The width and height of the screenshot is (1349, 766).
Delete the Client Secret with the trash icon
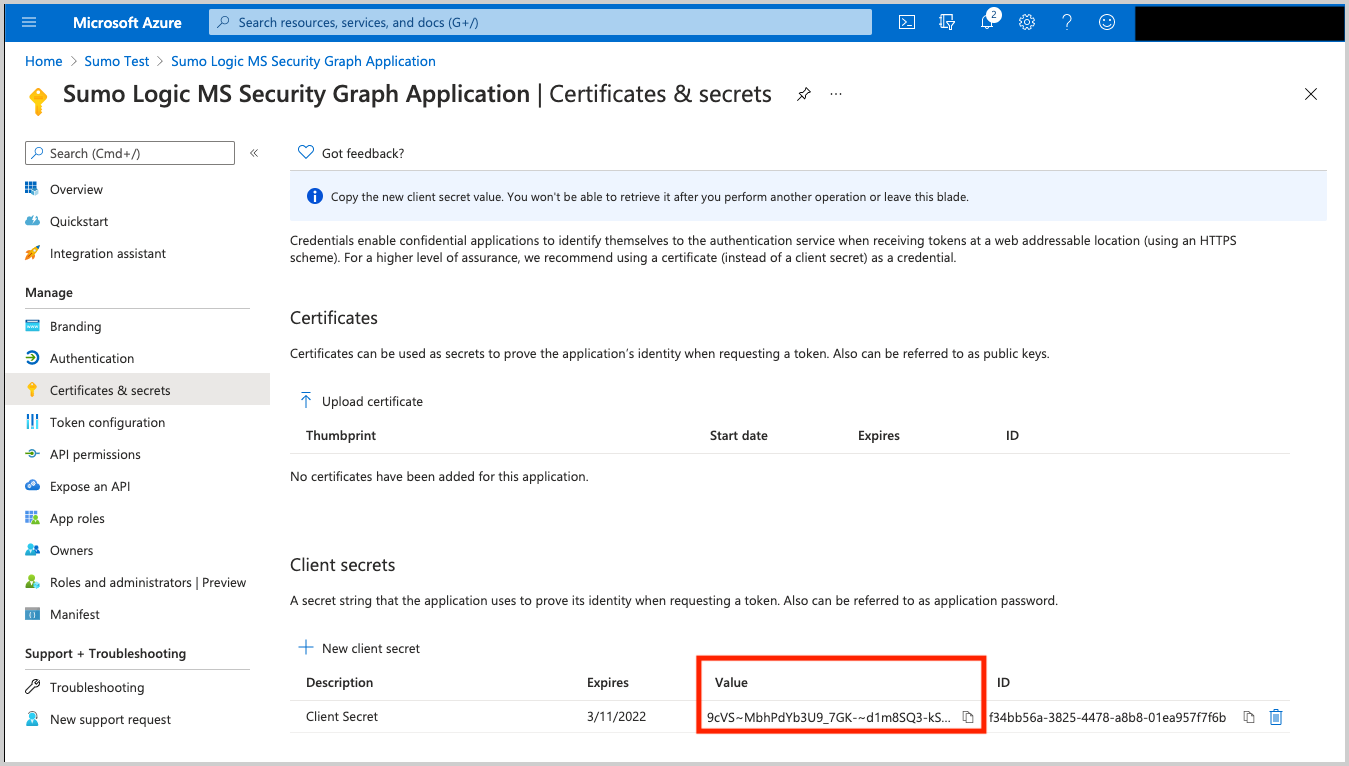click(1276, 716)
